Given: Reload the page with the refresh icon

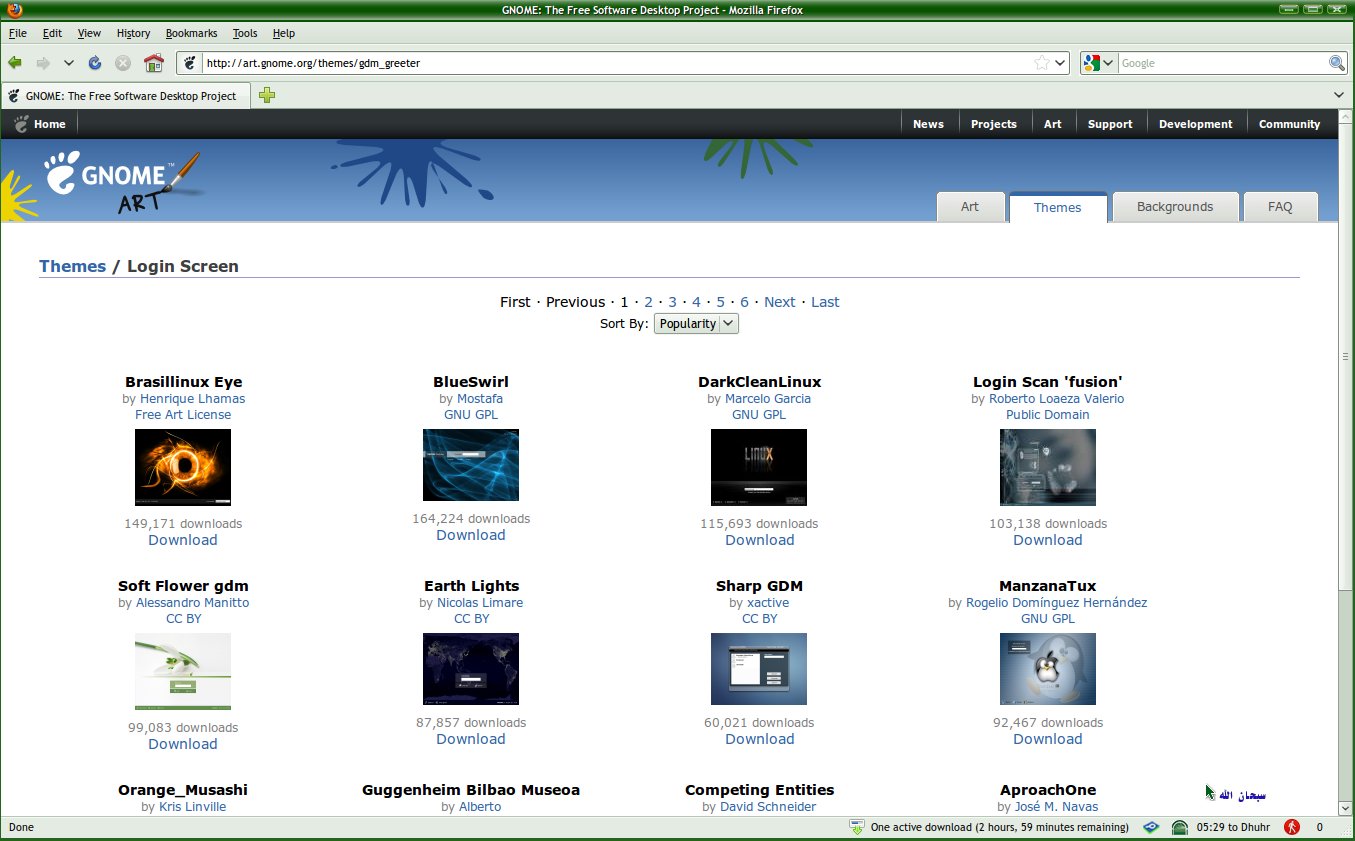Looking at the screenshot, I should click(x=94, y=62).
